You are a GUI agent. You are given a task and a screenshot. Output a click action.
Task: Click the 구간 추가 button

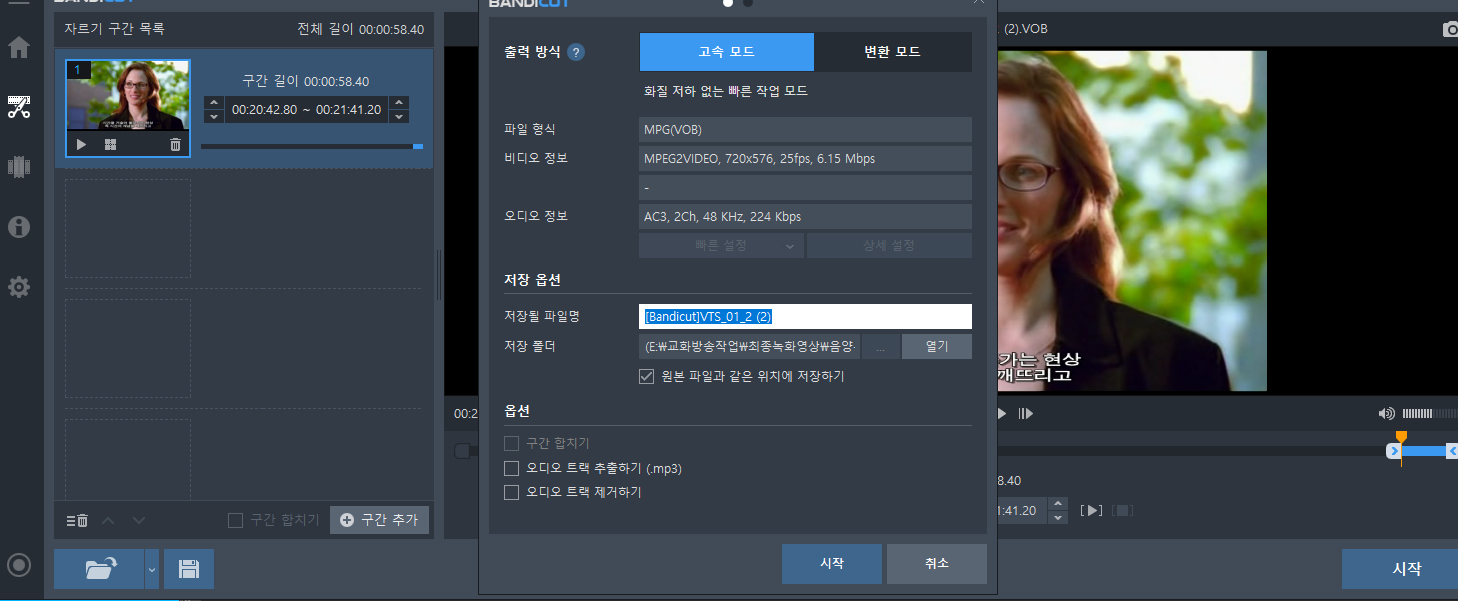[379, 520]
